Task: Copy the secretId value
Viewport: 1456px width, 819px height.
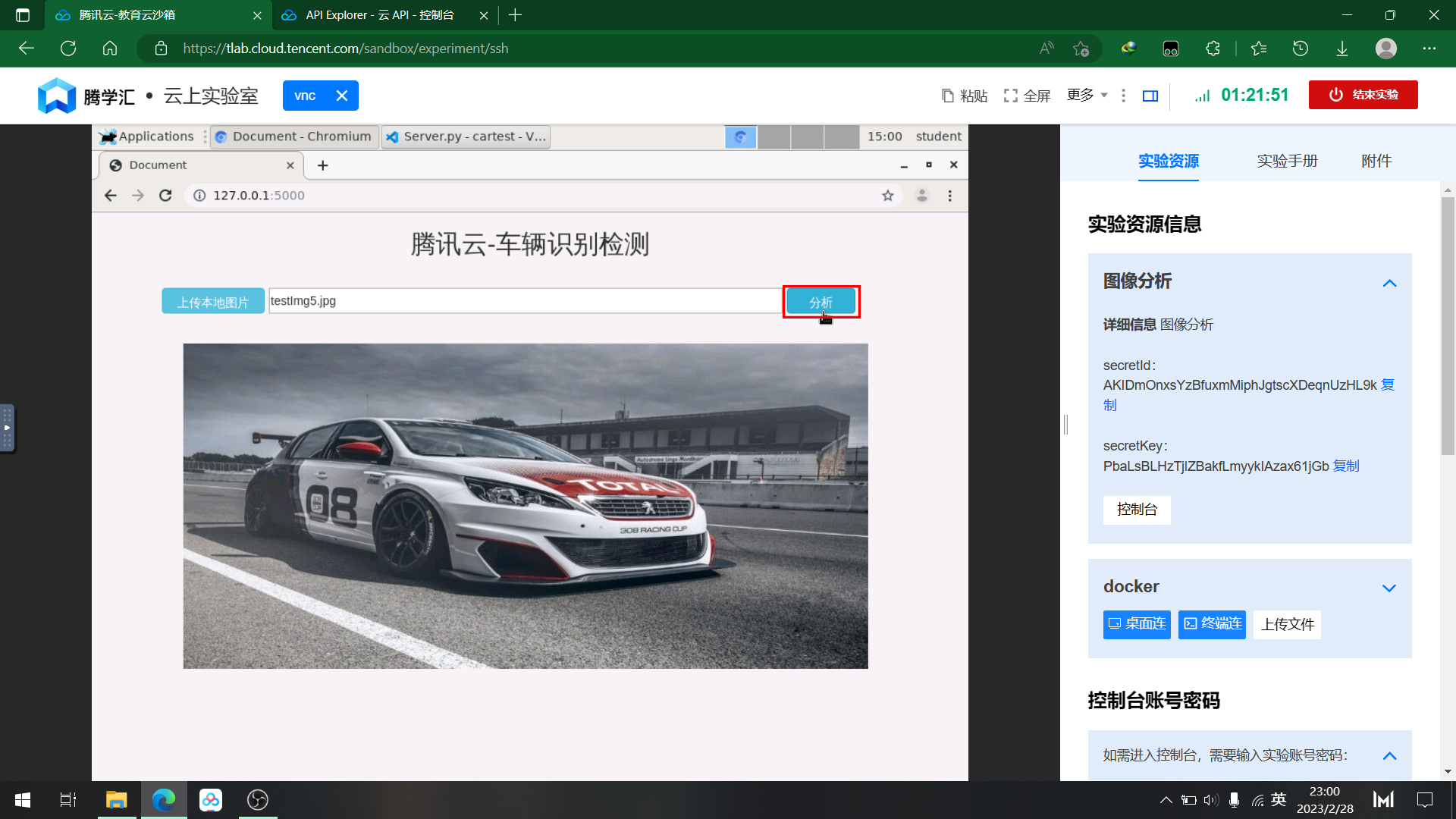Action: click(1387, 384)
